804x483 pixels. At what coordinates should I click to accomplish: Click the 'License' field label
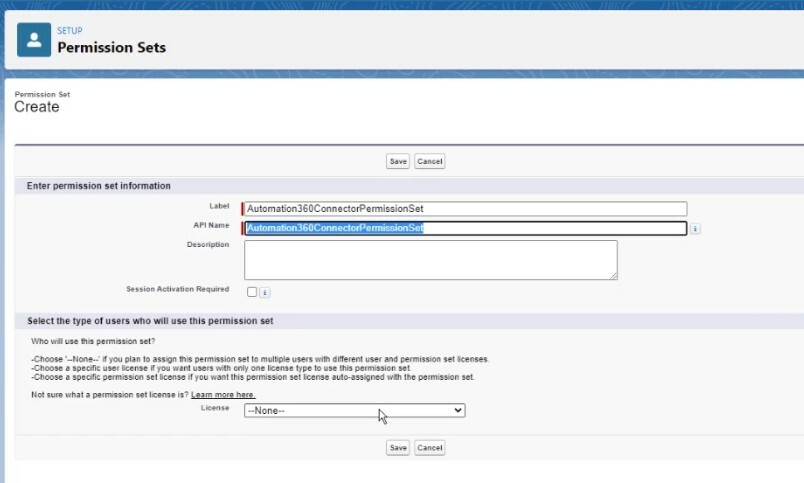[215, 408]
